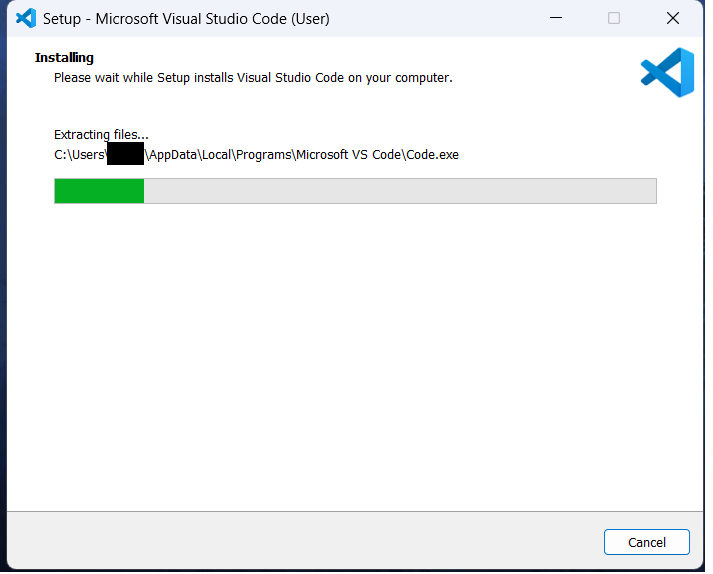Close the Setup window
The image size is (713, 574).
pos(673,18)
